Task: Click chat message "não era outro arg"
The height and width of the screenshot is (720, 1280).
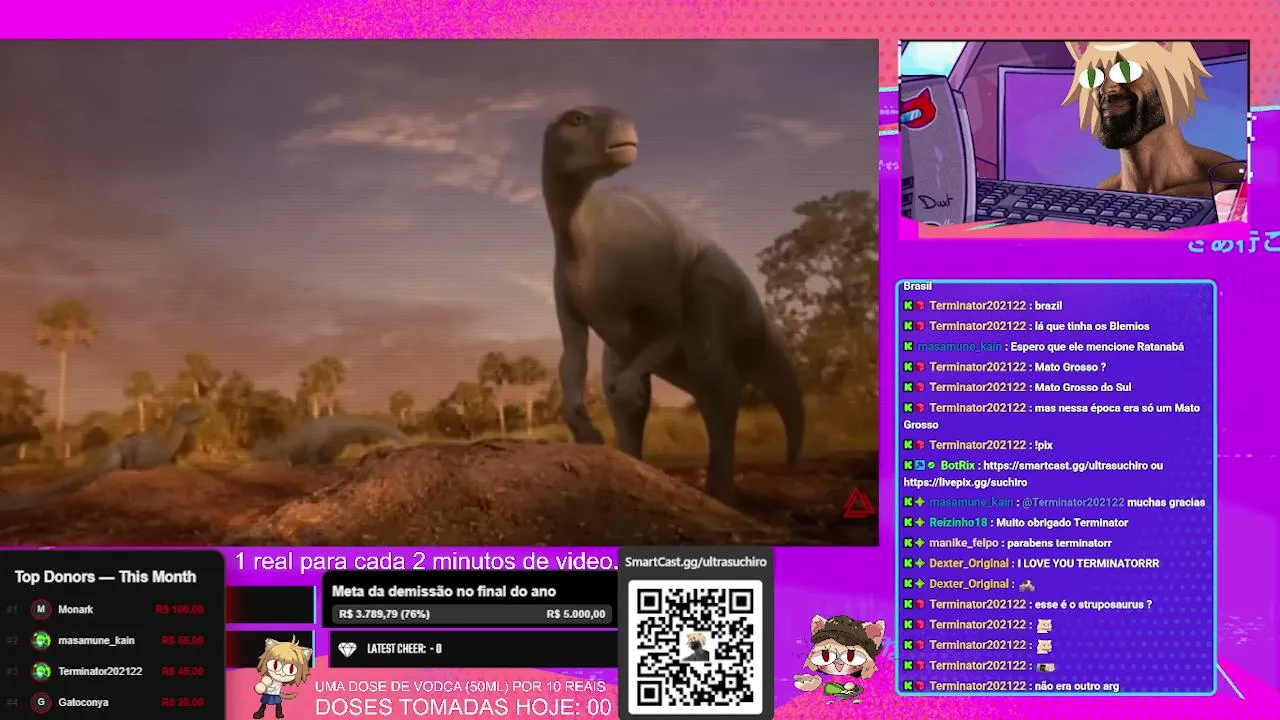Action: click(1076, 686)
